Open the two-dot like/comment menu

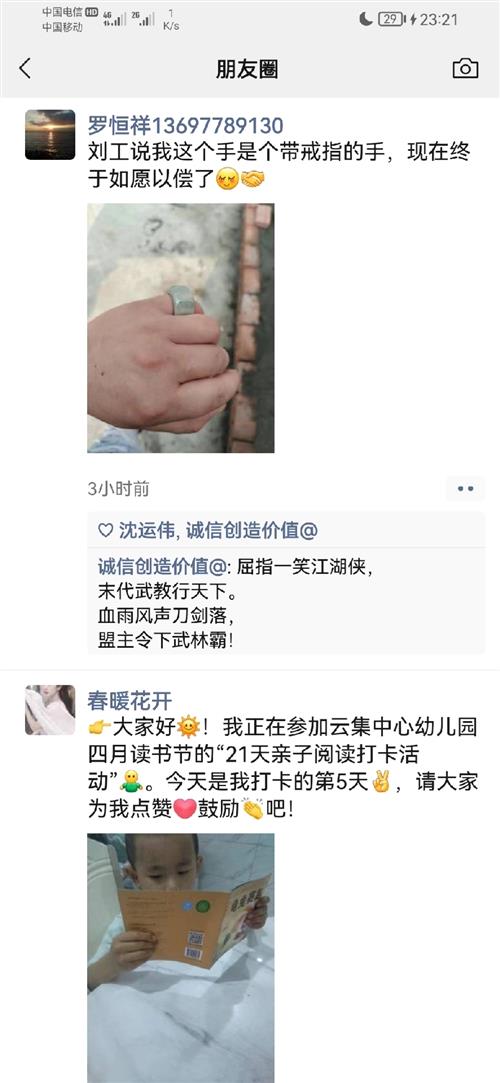pos(465,489)
